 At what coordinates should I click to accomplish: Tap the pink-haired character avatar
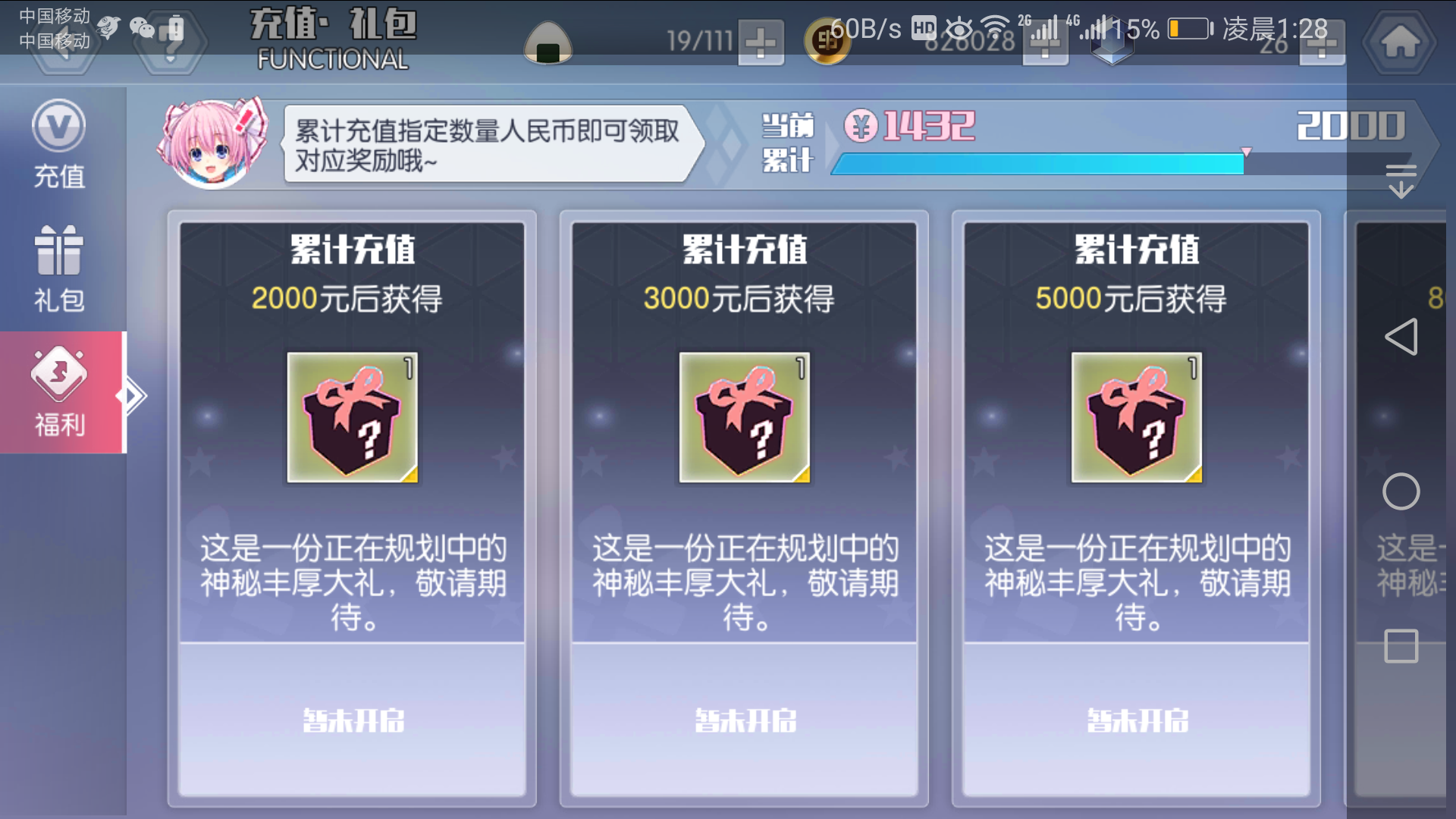pyautogui.click(x=214, y=143)
